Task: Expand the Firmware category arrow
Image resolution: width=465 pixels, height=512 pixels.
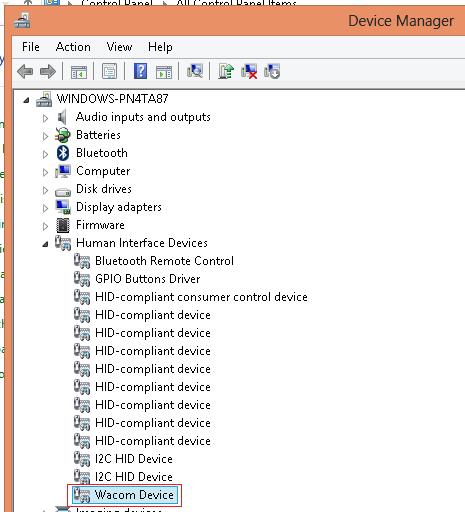Action: [x=45, y=226]
